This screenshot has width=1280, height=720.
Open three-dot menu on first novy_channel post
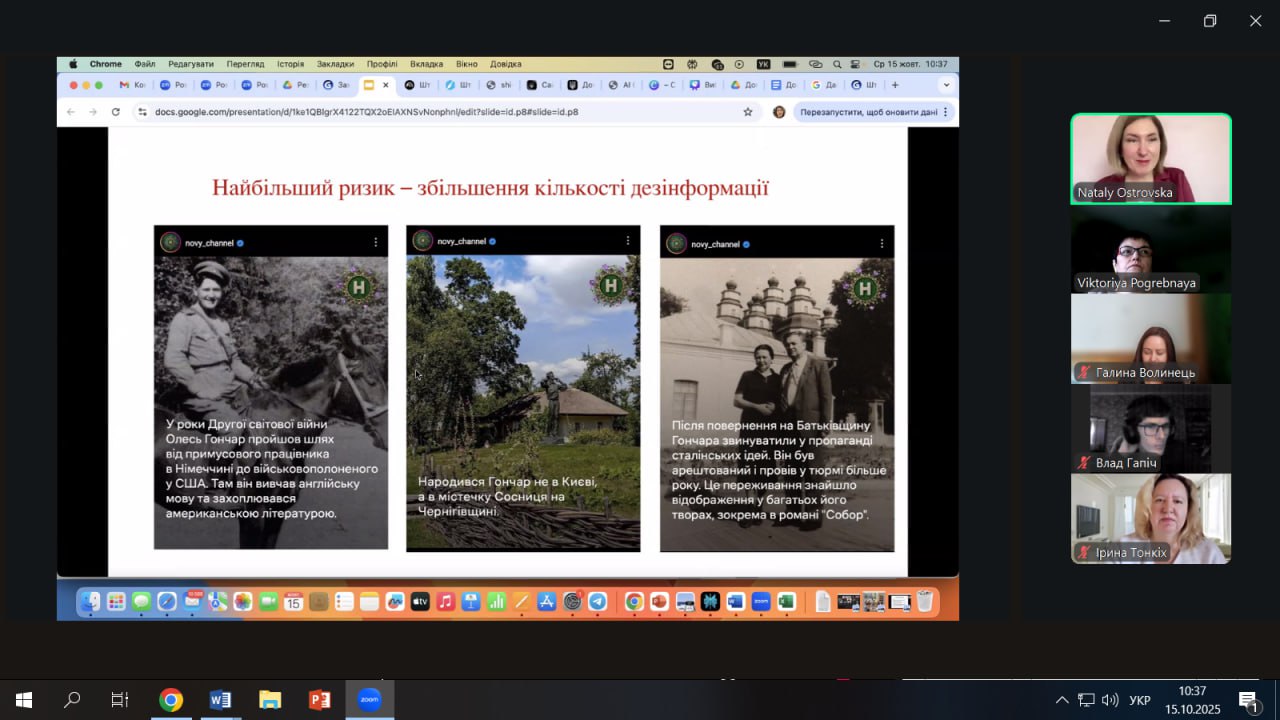click(x=376, y=242)
